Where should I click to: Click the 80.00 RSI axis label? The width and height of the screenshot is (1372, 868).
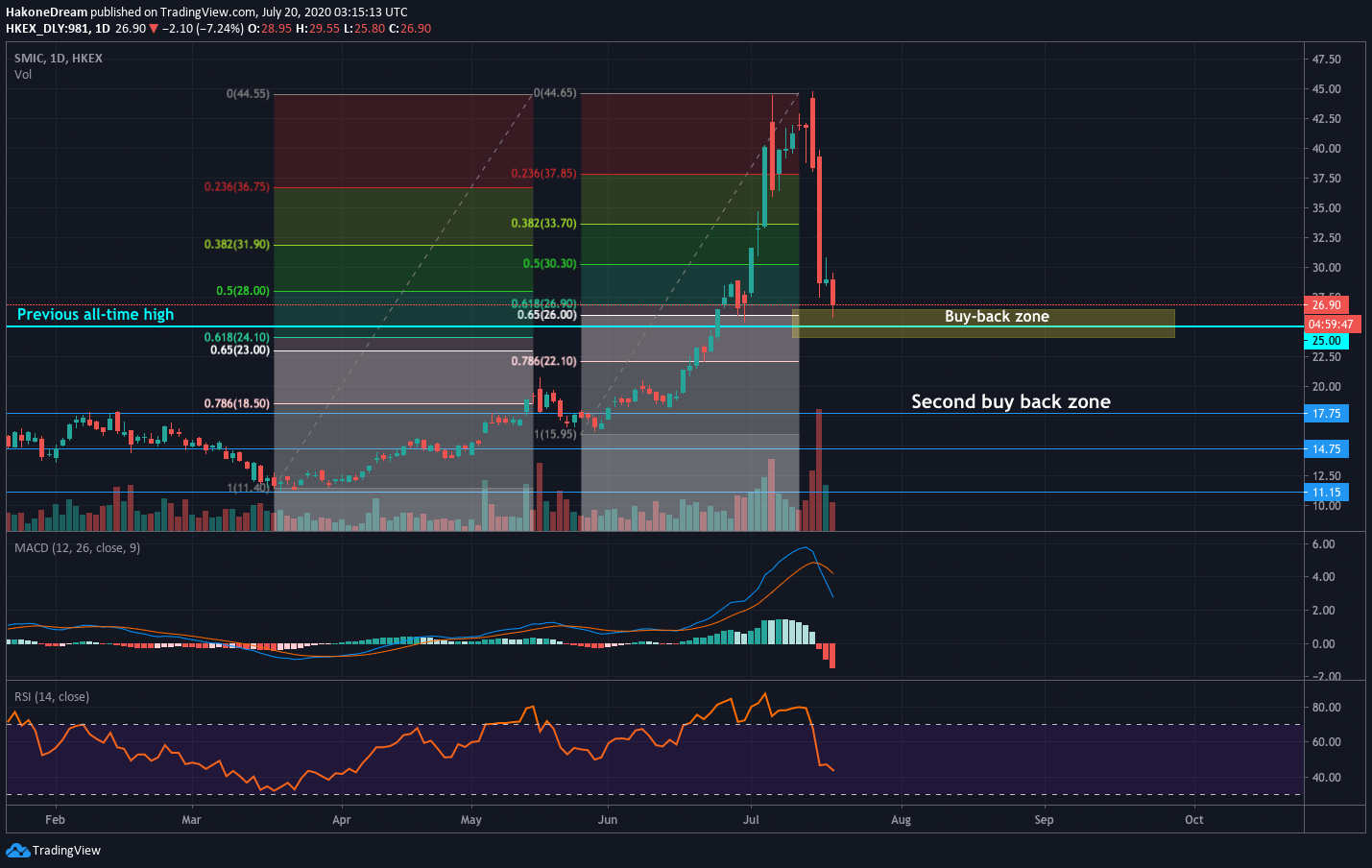coord(1326,708)
